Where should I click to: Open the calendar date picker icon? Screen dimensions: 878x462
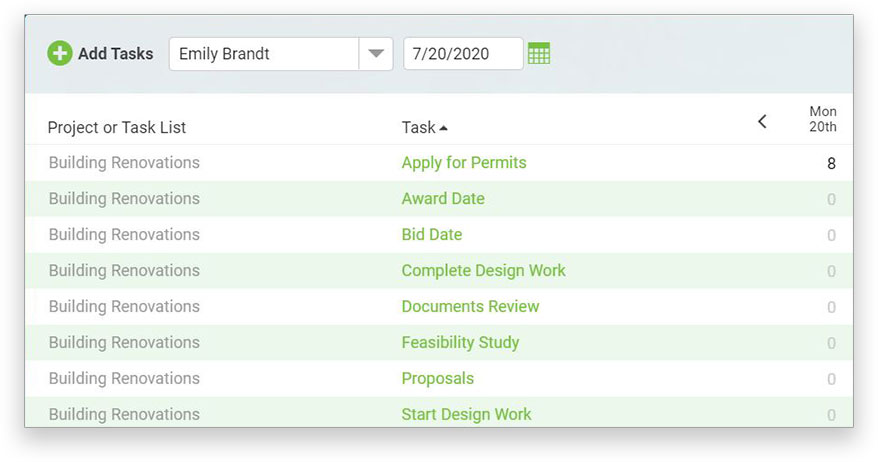point(539,54)
